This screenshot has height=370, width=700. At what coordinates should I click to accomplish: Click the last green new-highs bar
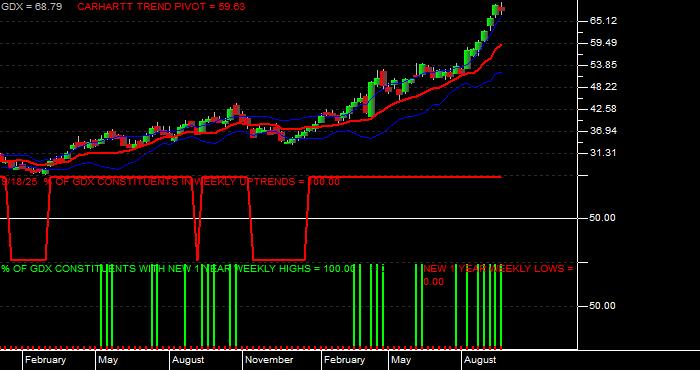click(x=501, y=306)
